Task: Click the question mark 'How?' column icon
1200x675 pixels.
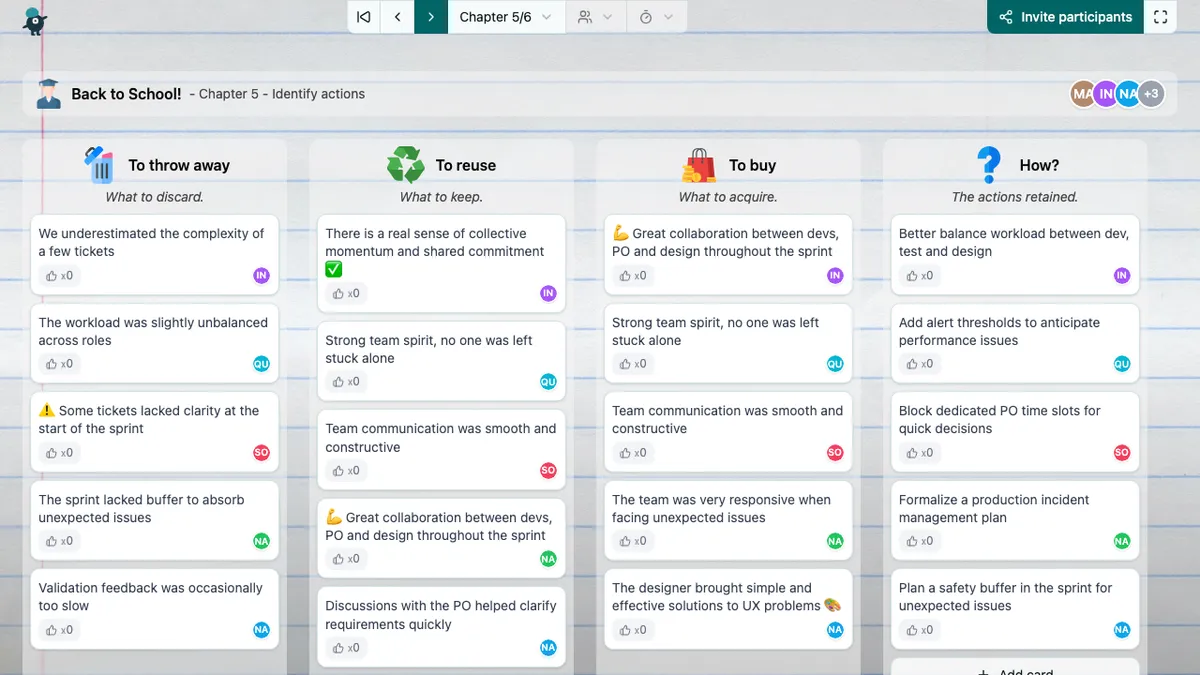Action: pos(989,165)
